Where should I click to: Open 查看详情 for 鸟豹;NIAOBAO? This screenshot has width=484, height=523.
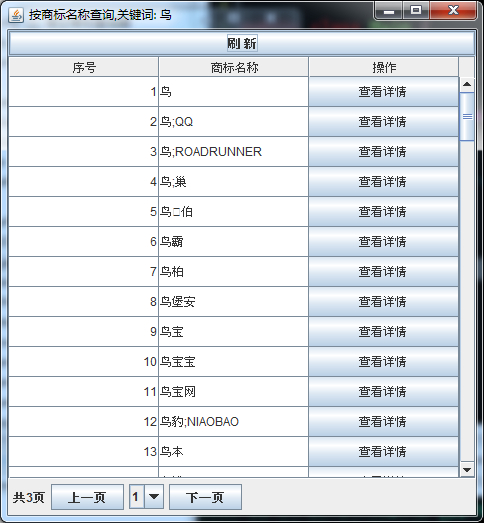(384, 422)
